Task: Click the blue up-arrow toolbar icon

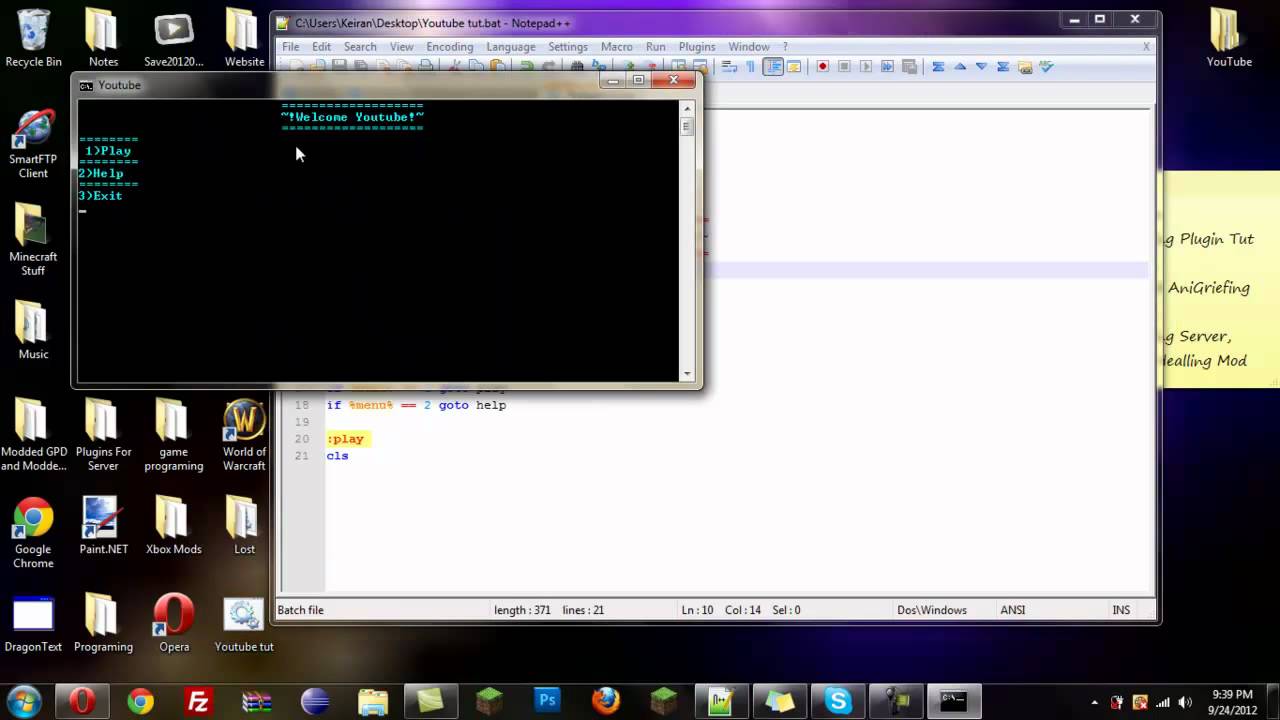Action: pyautogui.click(x=960, y=67)
